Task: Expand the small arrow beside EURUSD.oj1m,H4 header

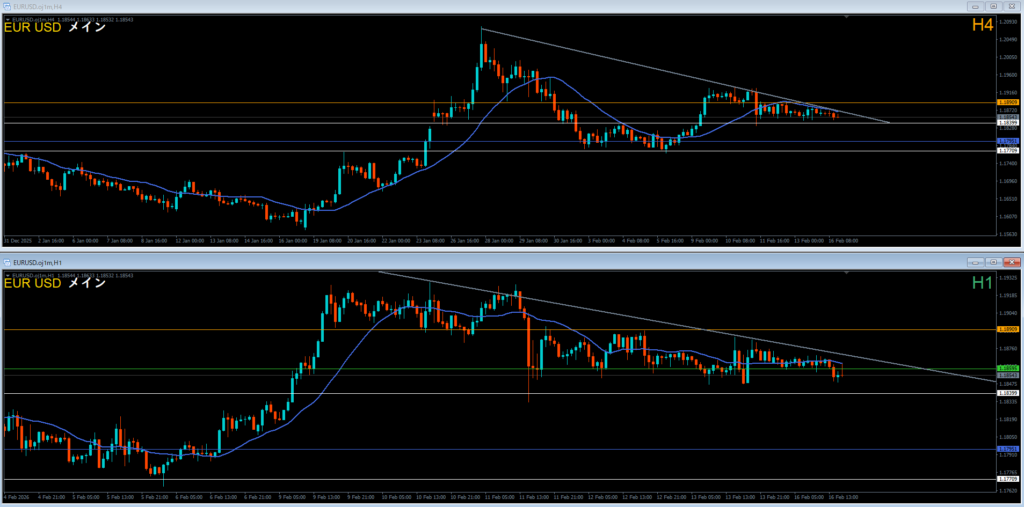Action: coord(7,20)
